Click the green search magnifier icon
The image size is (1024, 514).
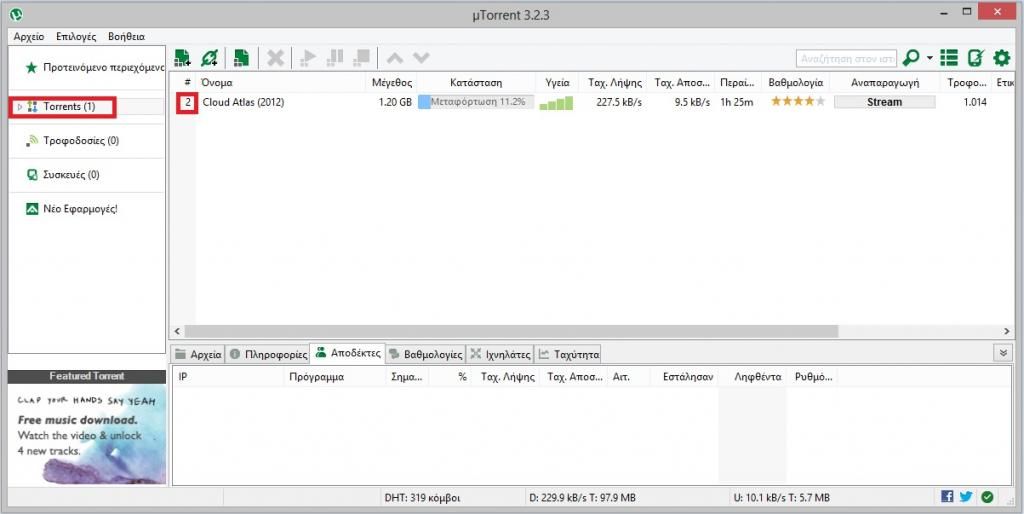click(x=910, y=58)
